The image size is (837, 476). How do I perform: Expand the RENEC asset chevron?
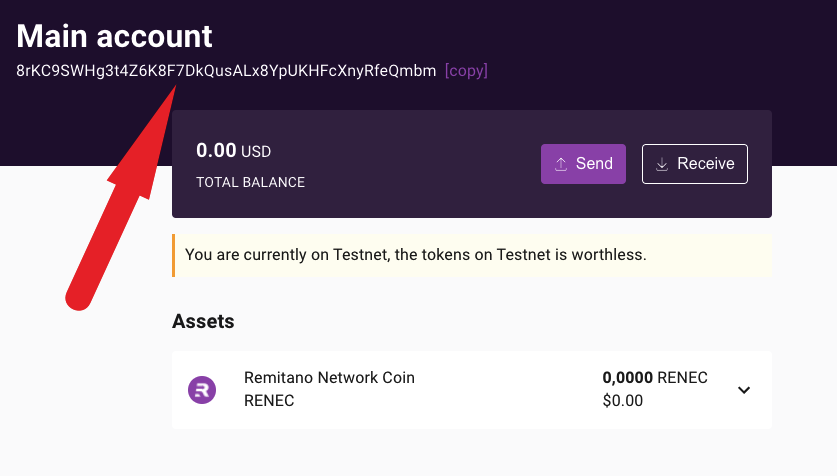744,390
